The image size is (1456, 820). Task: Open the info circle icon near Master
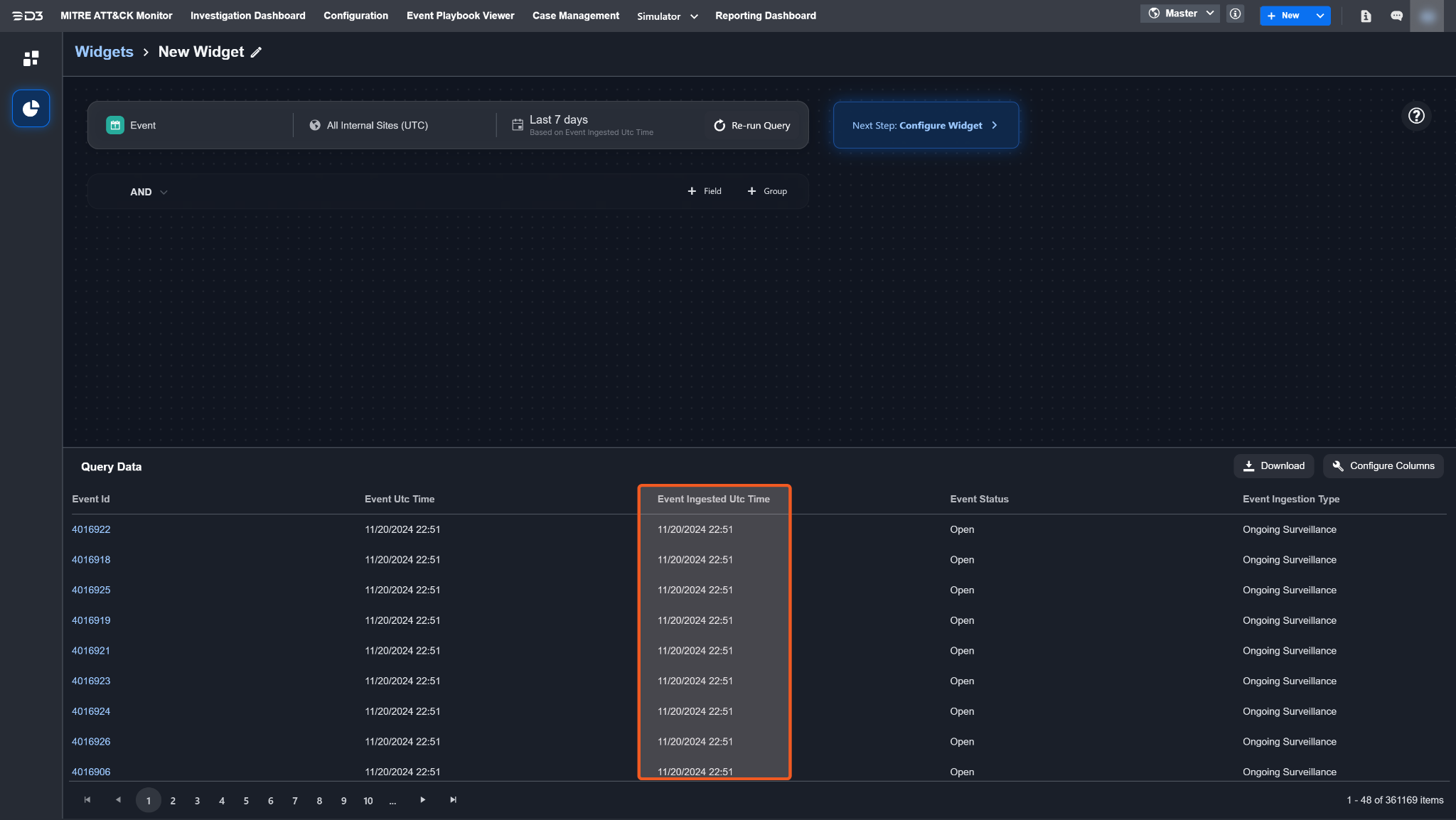coord(1236,14)
